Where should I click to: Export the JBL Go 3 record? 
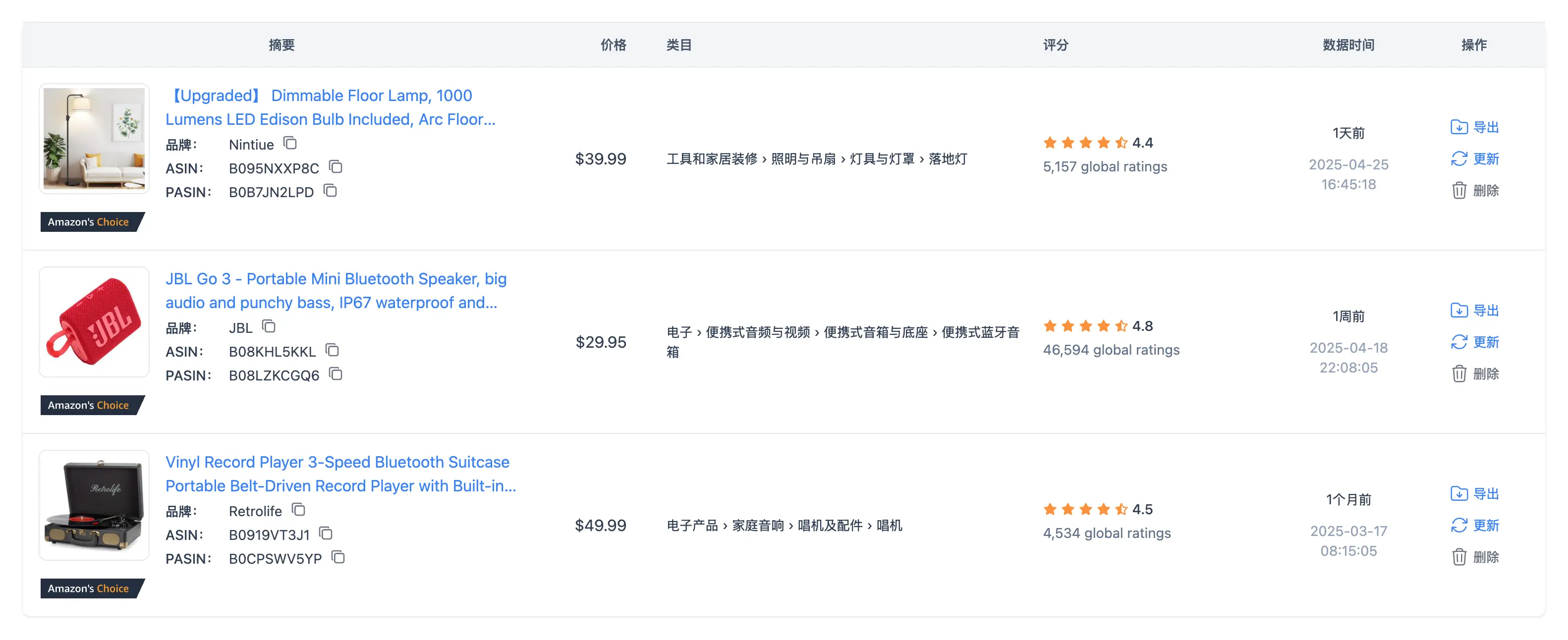coord(1474,310)
